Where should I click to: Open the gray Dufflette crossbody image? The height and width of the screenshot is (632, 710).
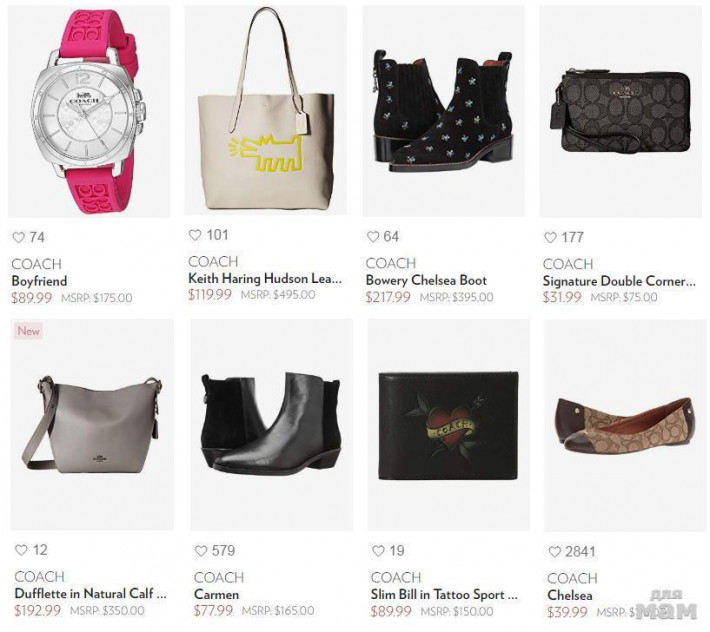point(92,424)
